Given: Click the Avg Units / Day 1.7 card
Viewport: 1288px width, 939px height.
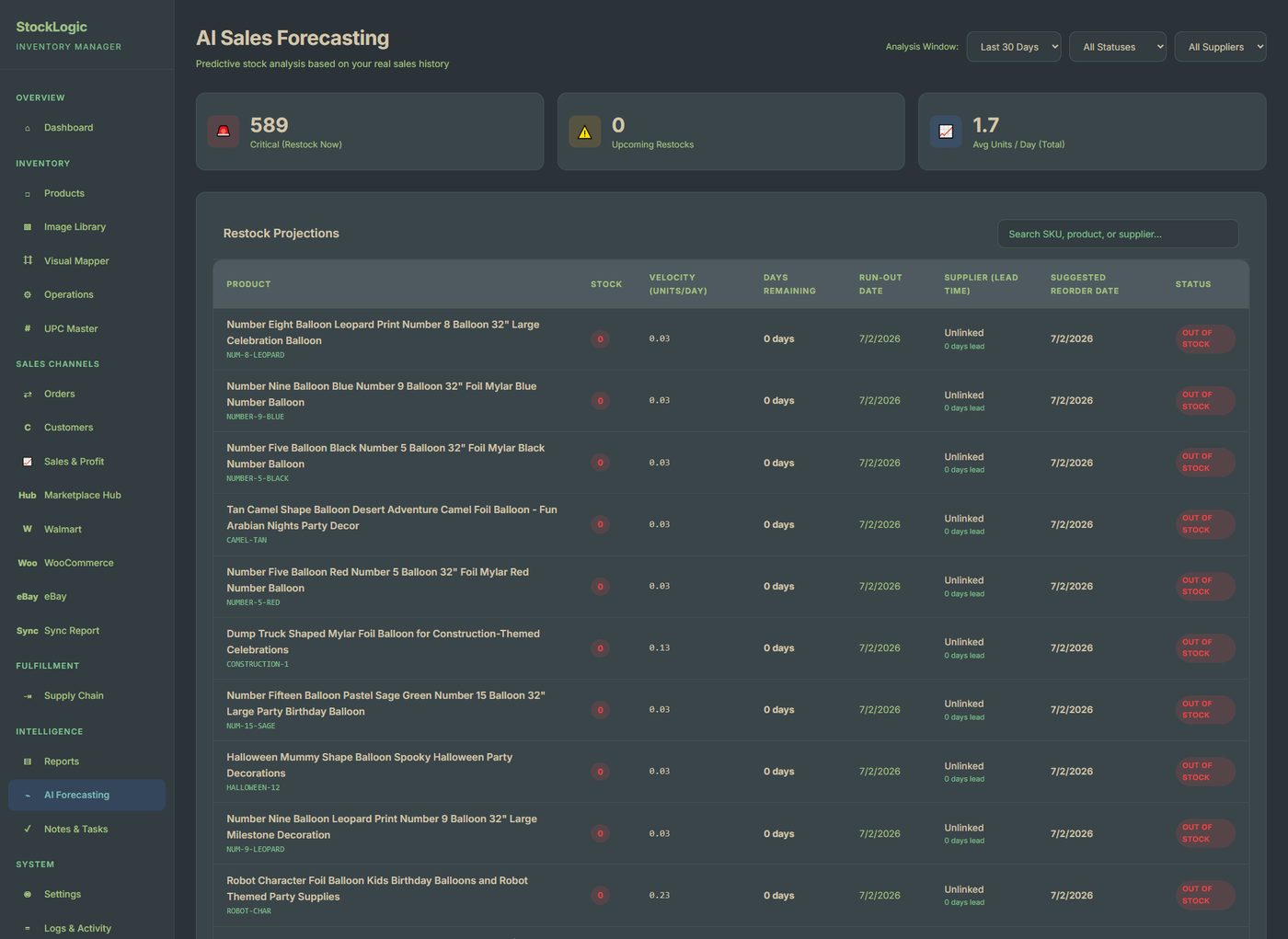Looking at the screenshot, I should (1092, 132).
